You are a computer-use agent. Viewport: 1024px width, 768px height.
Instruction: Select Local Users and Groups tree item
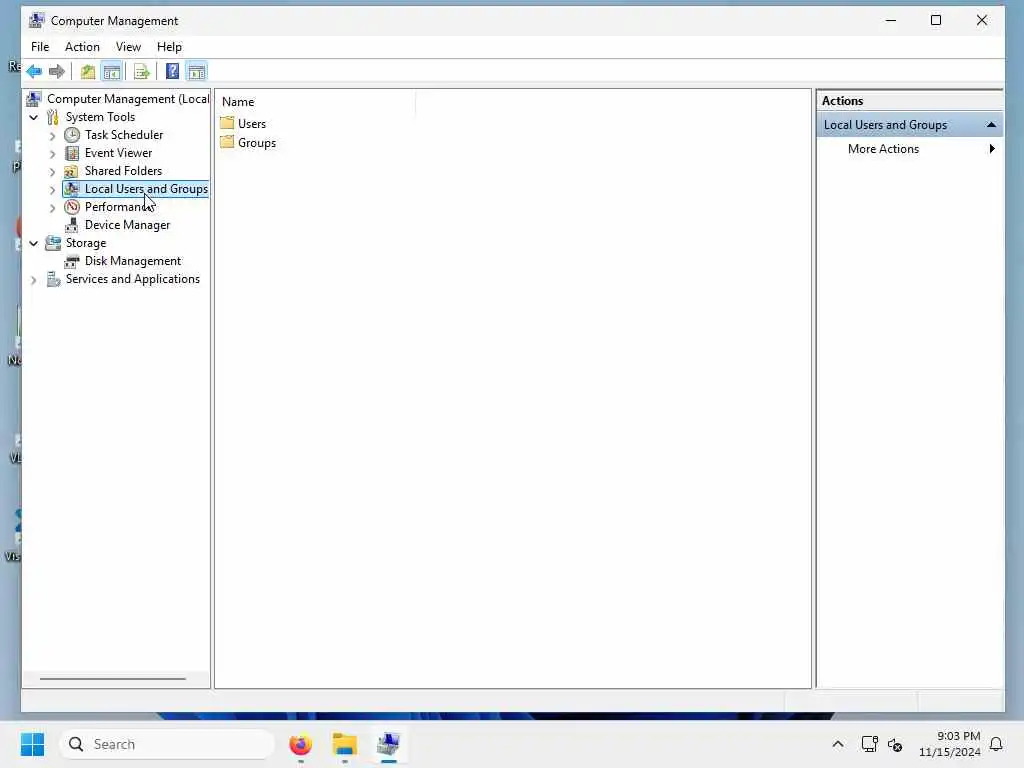pyautogui.click(x=146, y=189)
